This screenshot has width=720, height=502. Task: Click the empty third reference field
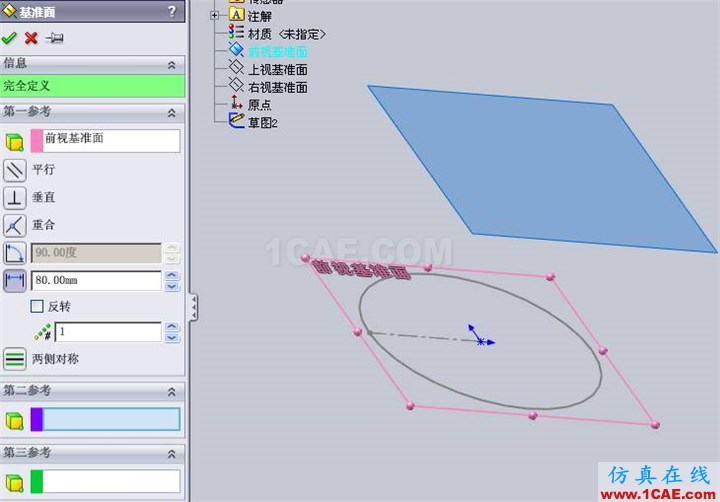coord(112,481)
